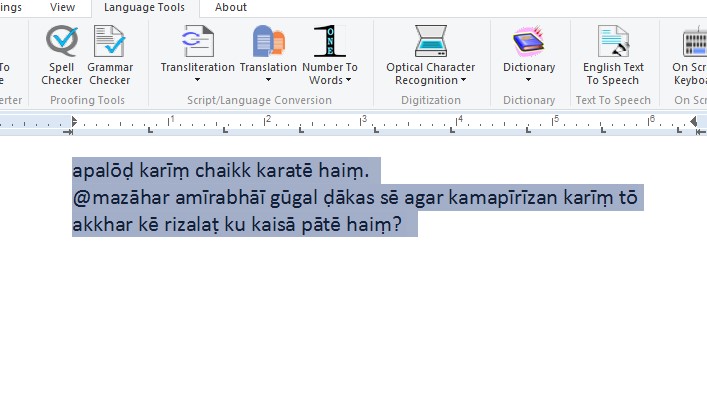Switch to the About tab

231,7
